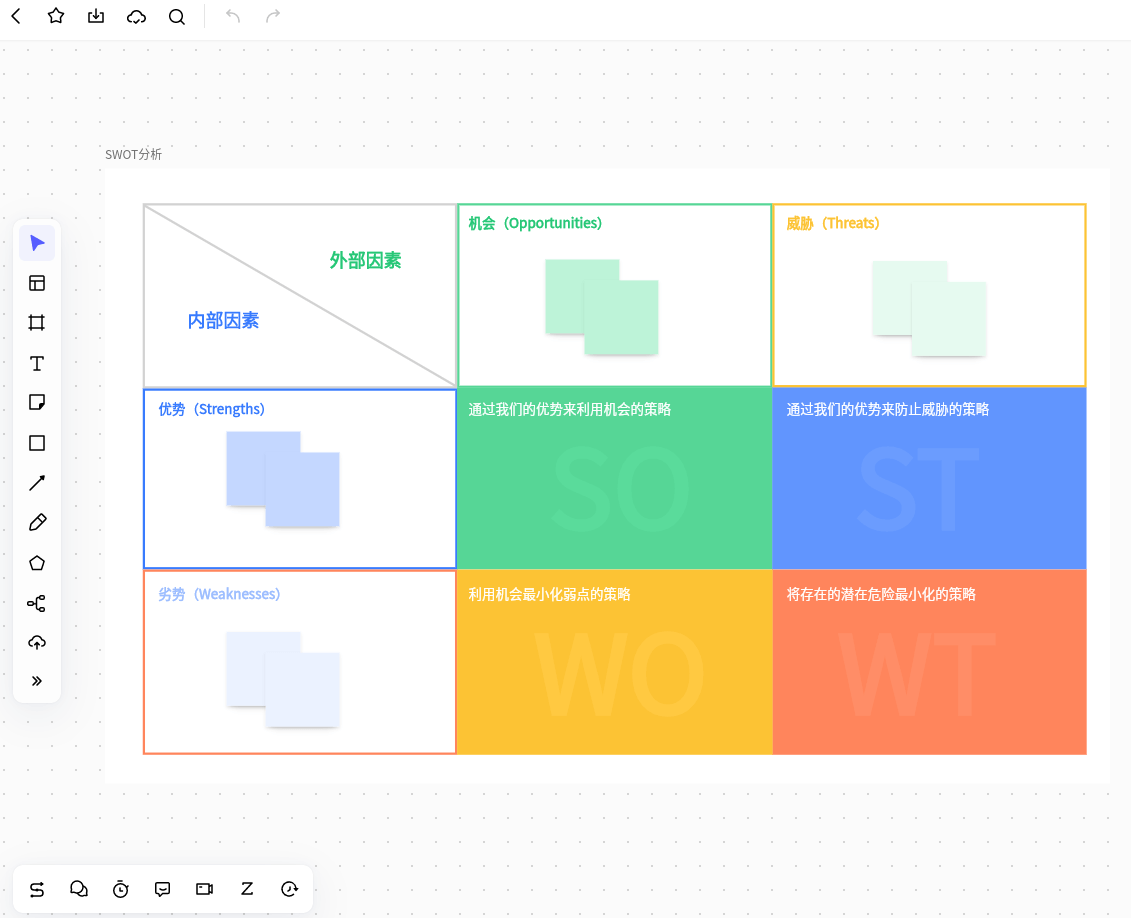Screen dimensions: 1131x918
Task: Start the timer in bottom toolbar
Action: coord(121,889)
